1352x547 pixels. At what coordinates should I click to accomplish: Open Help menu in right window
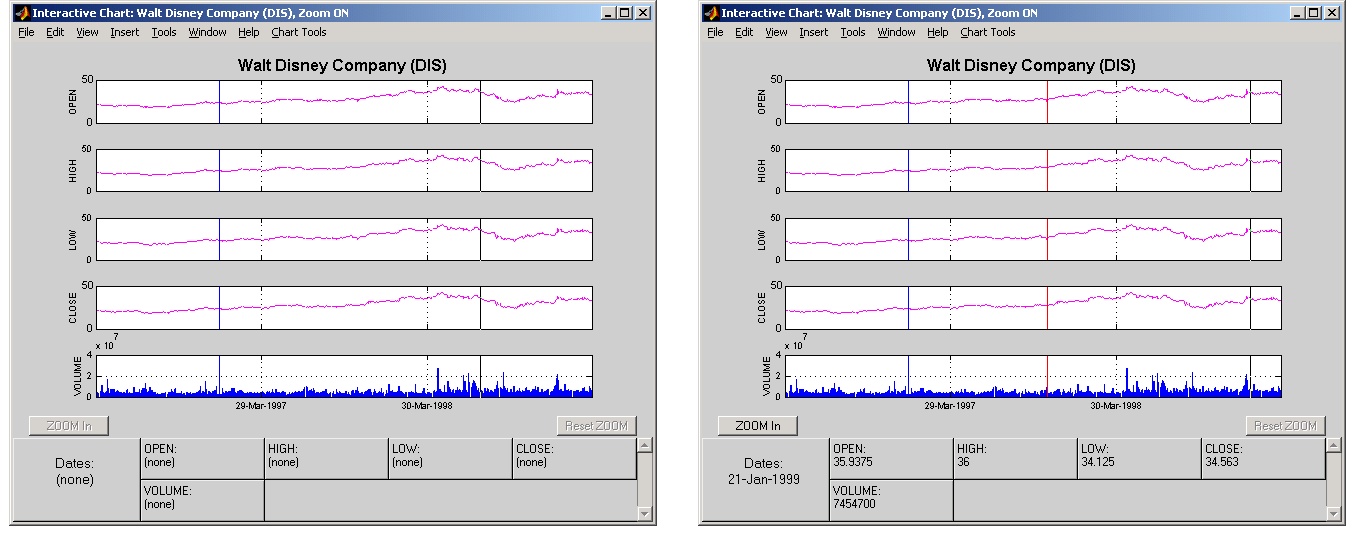[x=938, y=32]
